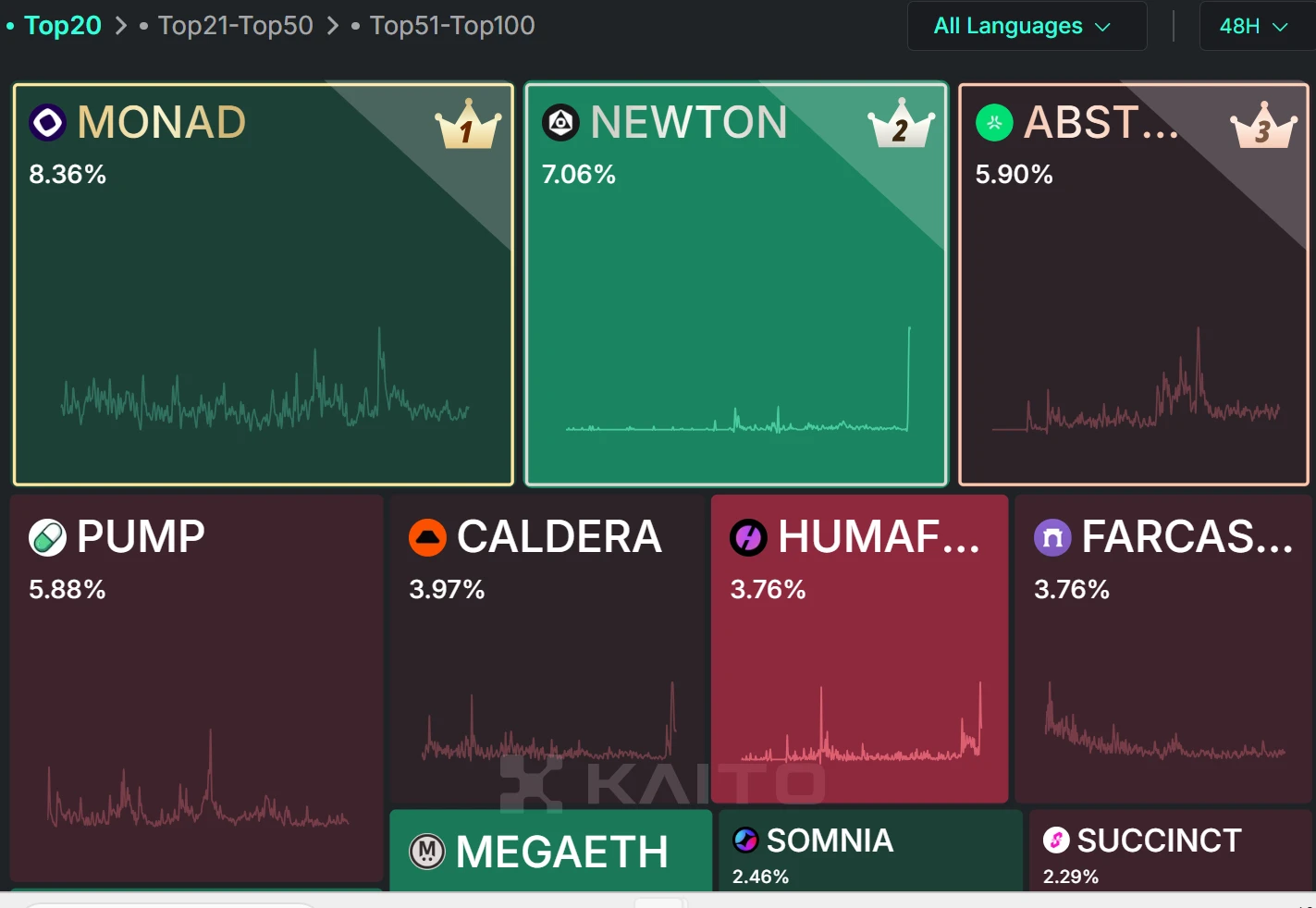Click the Somnia logo icon

coord(745,840)
